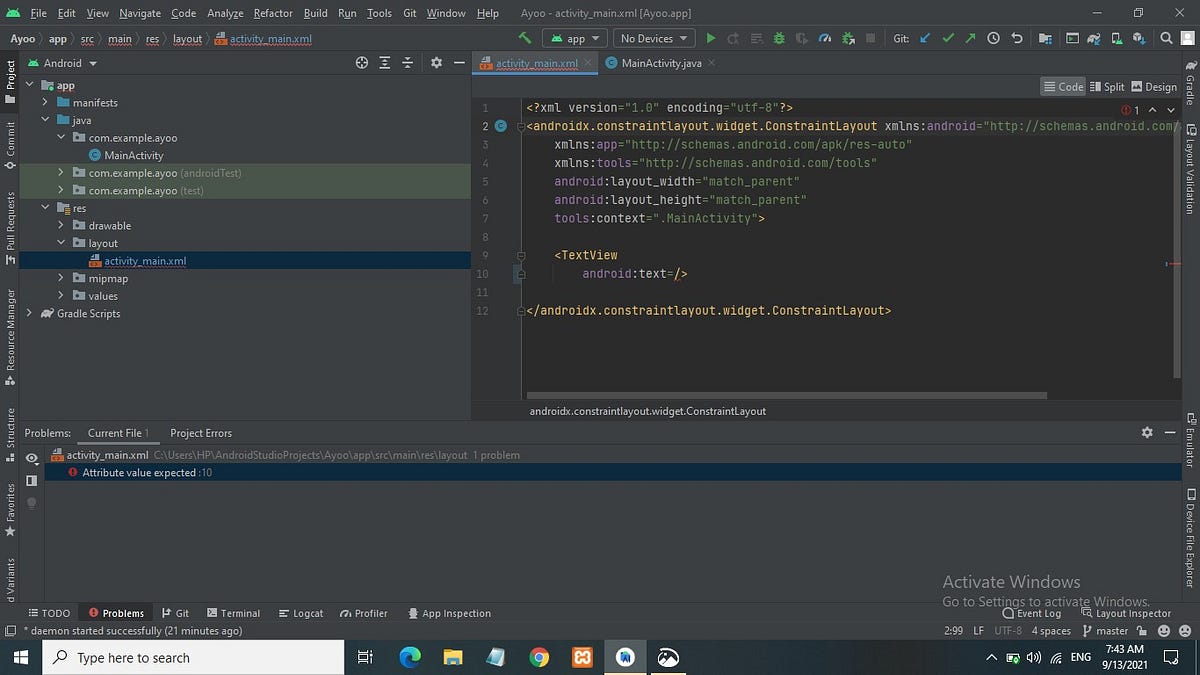Open Device Manager from the toolbar
The image size is (1200, 675).
click(x=1117, y=37)
